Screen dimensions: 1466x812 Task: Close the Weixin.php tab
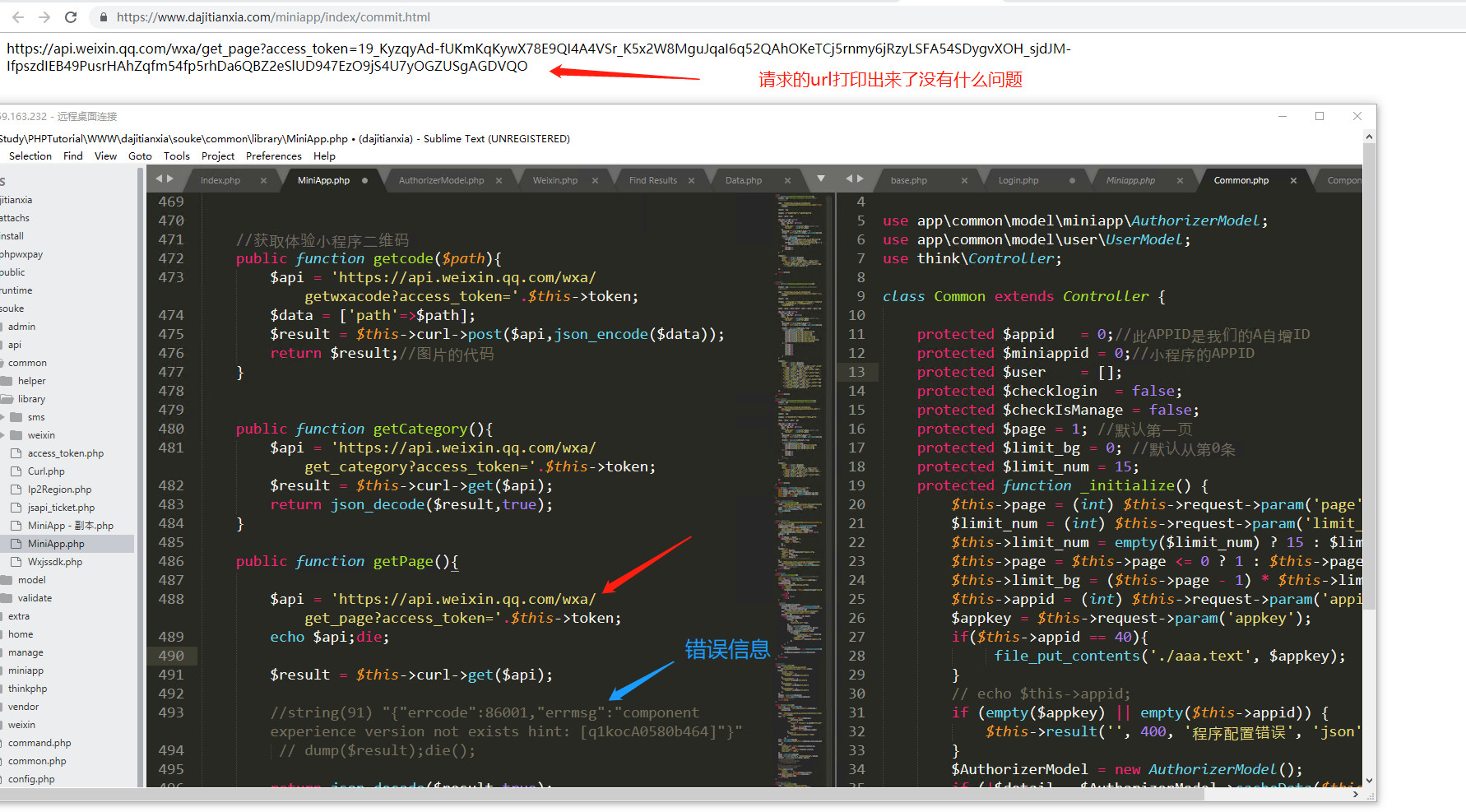[595, 180]
